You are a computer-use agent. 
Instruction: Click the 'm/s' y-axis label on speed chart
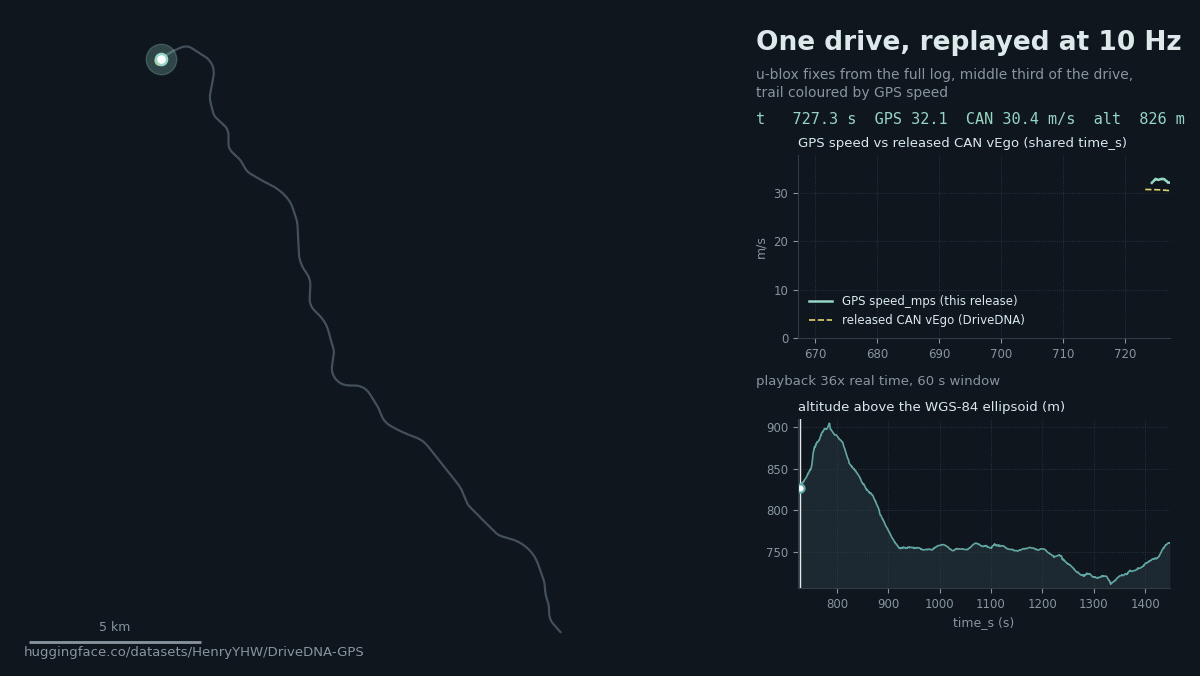[x=761, y=248]
